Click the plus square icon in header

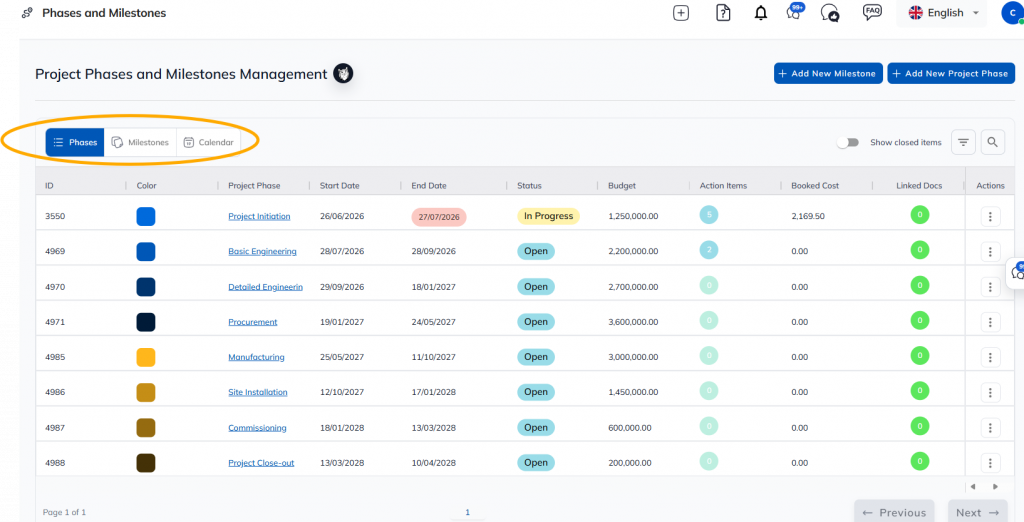(681, 13)
